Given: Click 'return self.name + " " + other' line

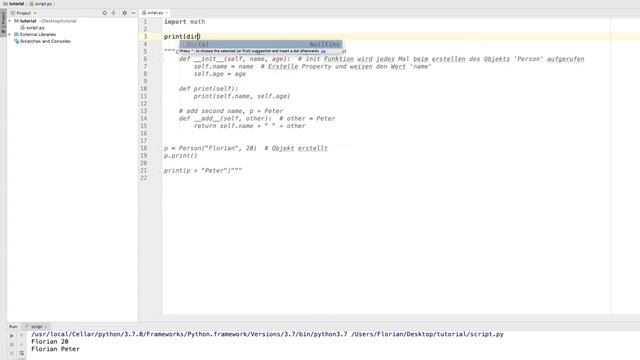Looking at the screenshot, I should (x=249, y=126).
